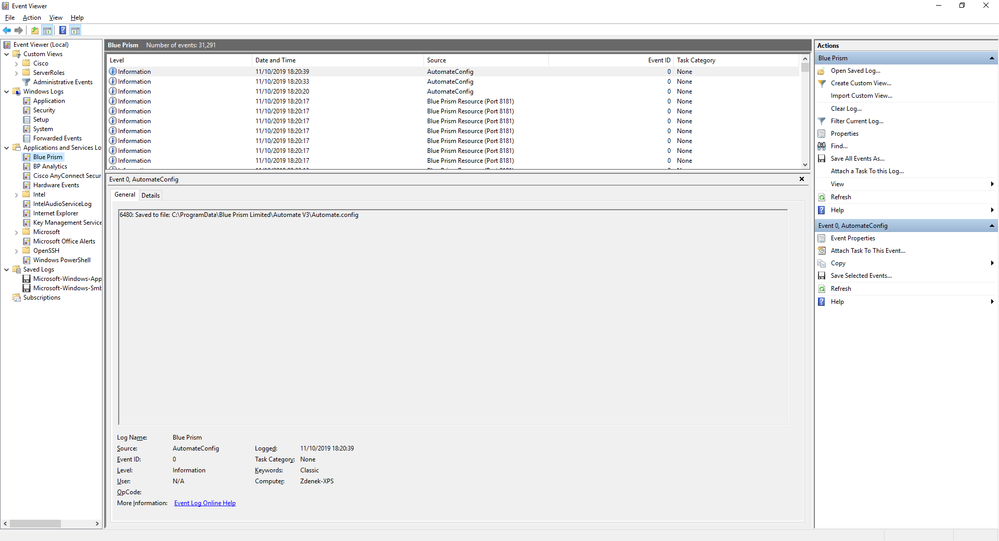This screenshot has width=999, height=541.
Task: Collapse the Blue Prism actions section
Action: pos(991,58)
